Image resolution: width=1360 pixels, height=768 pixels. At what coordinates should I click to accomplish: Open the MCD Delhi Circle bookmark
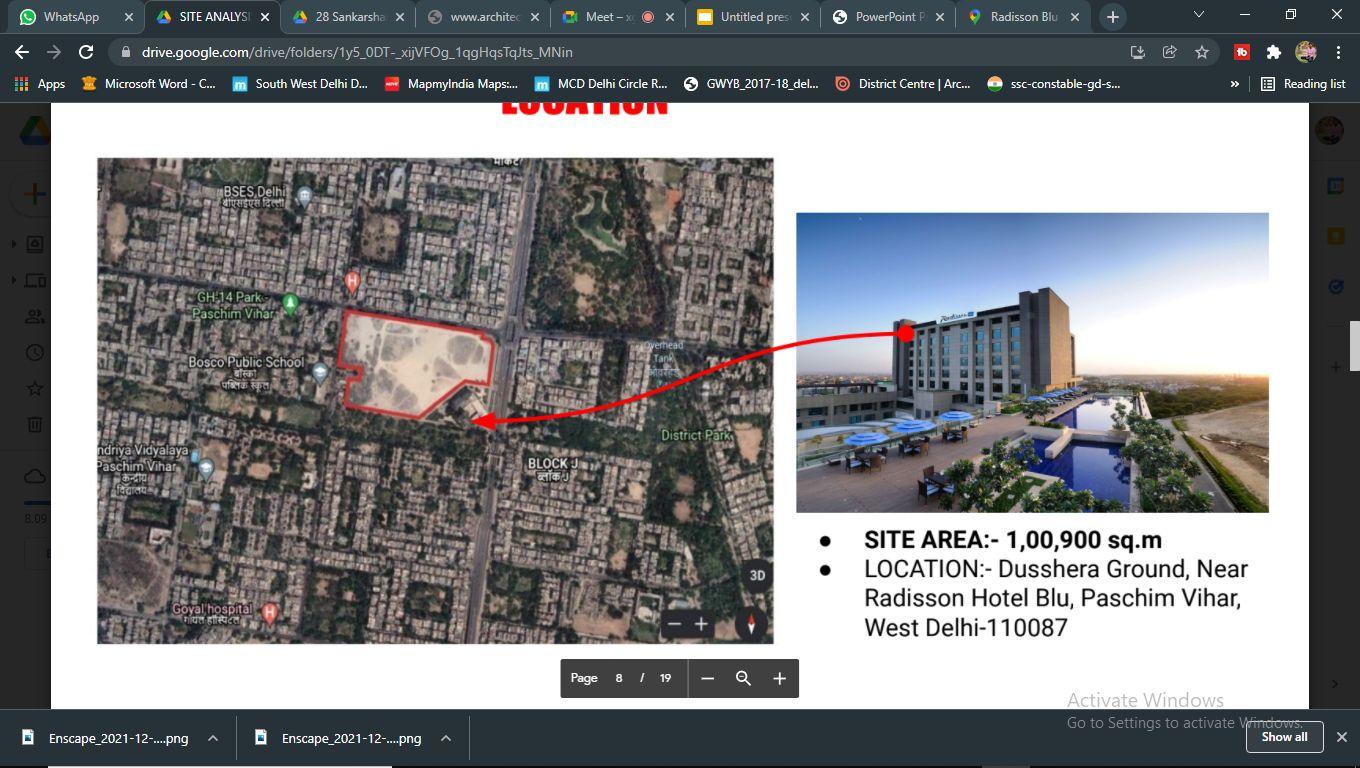(601, 84)
